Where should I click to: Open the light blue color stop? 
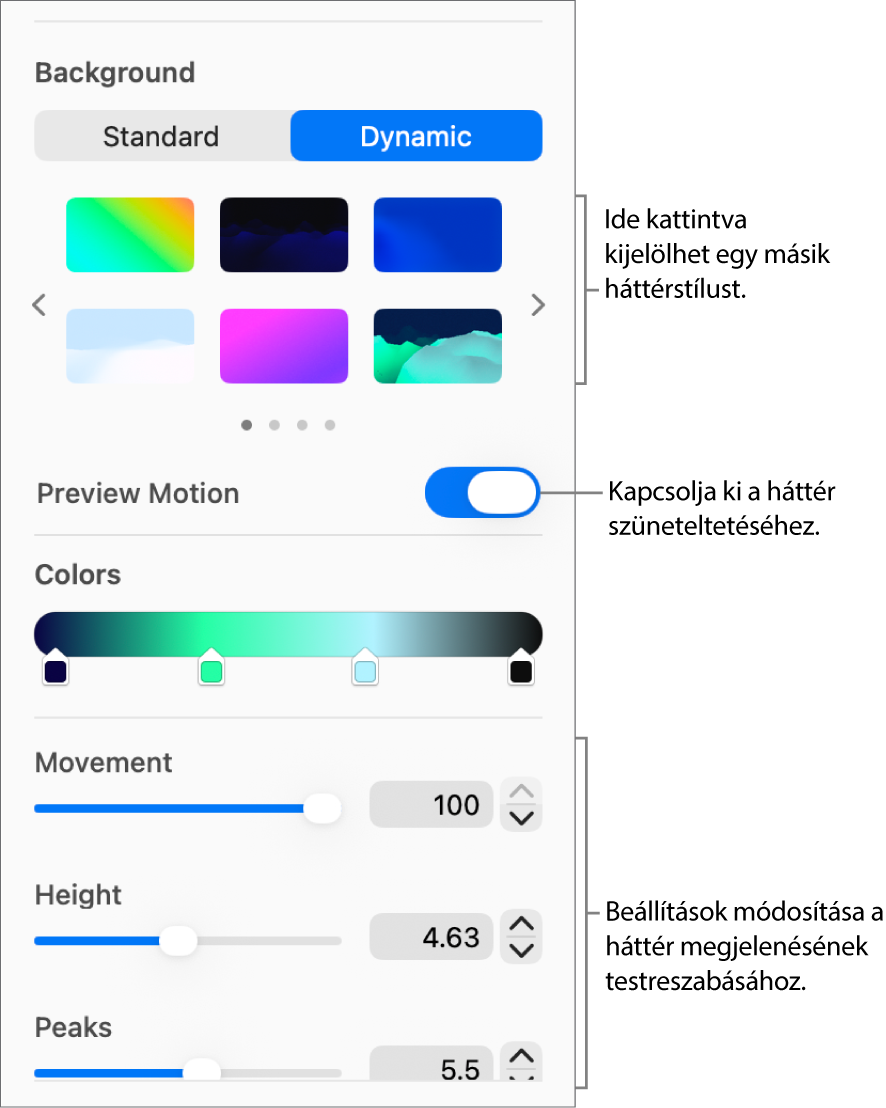pyautogui.click(x=365, y=667)
